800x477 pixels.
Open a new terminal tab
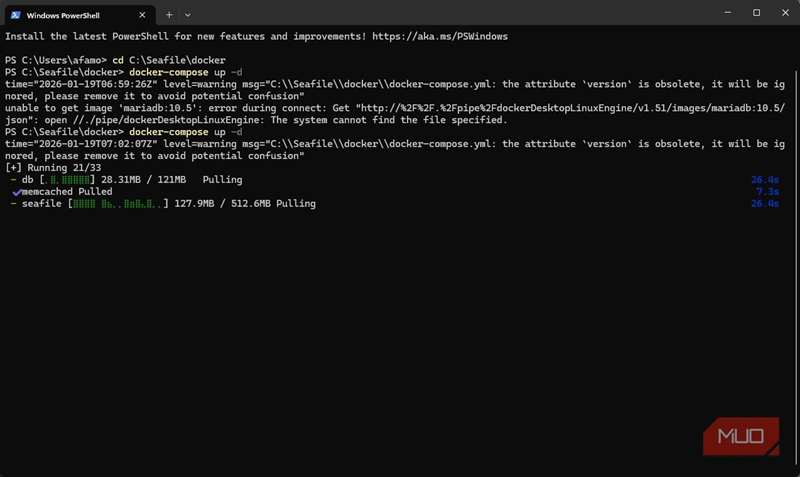pyautogui.click(x=169, y=14)
